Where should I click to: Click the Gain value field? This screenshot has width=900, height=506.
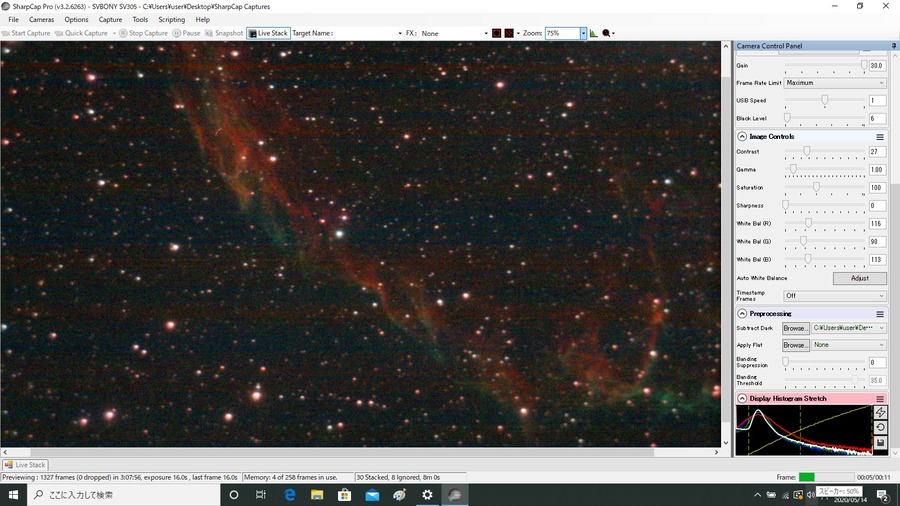[x=877, y=66]
